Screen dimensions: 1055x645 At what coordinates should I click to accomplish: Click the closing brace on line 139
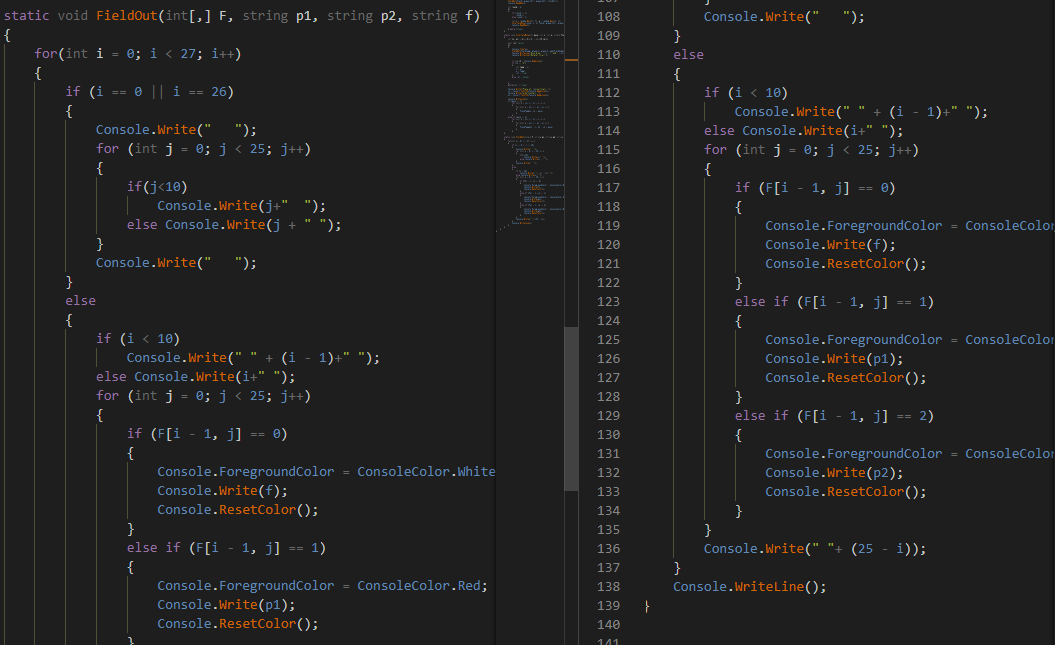[x=647, y=605]
